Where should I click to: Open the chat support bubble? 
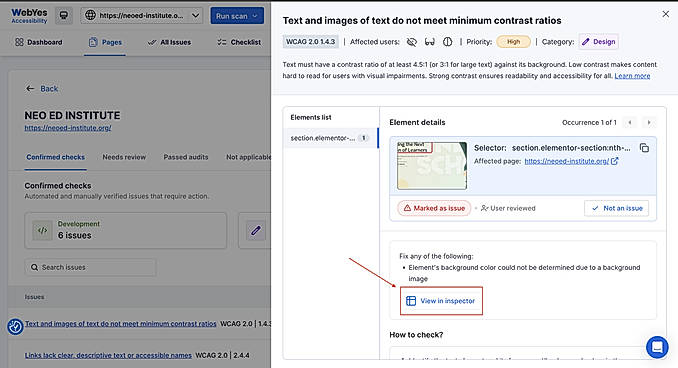click(657, 347)
